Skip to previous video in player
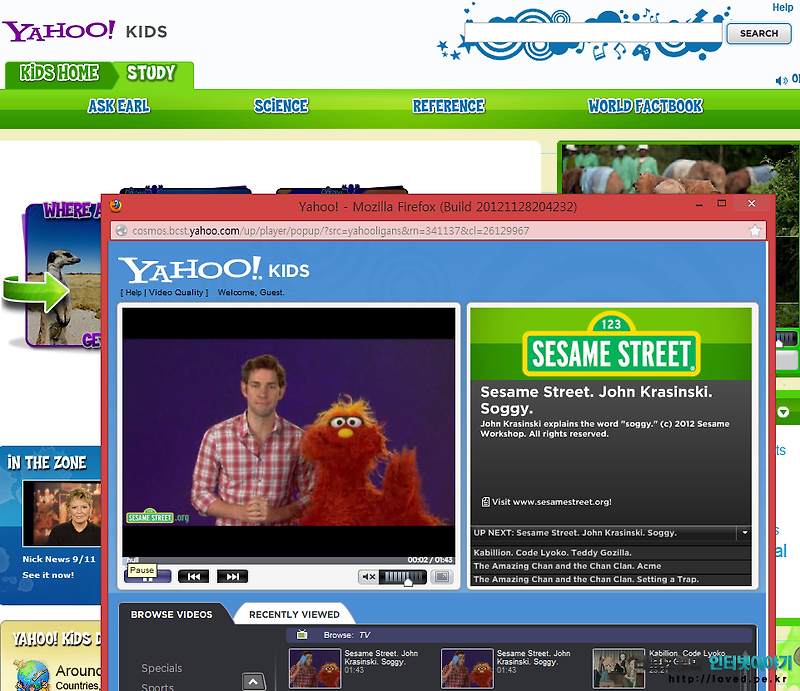 pos(193,577)
